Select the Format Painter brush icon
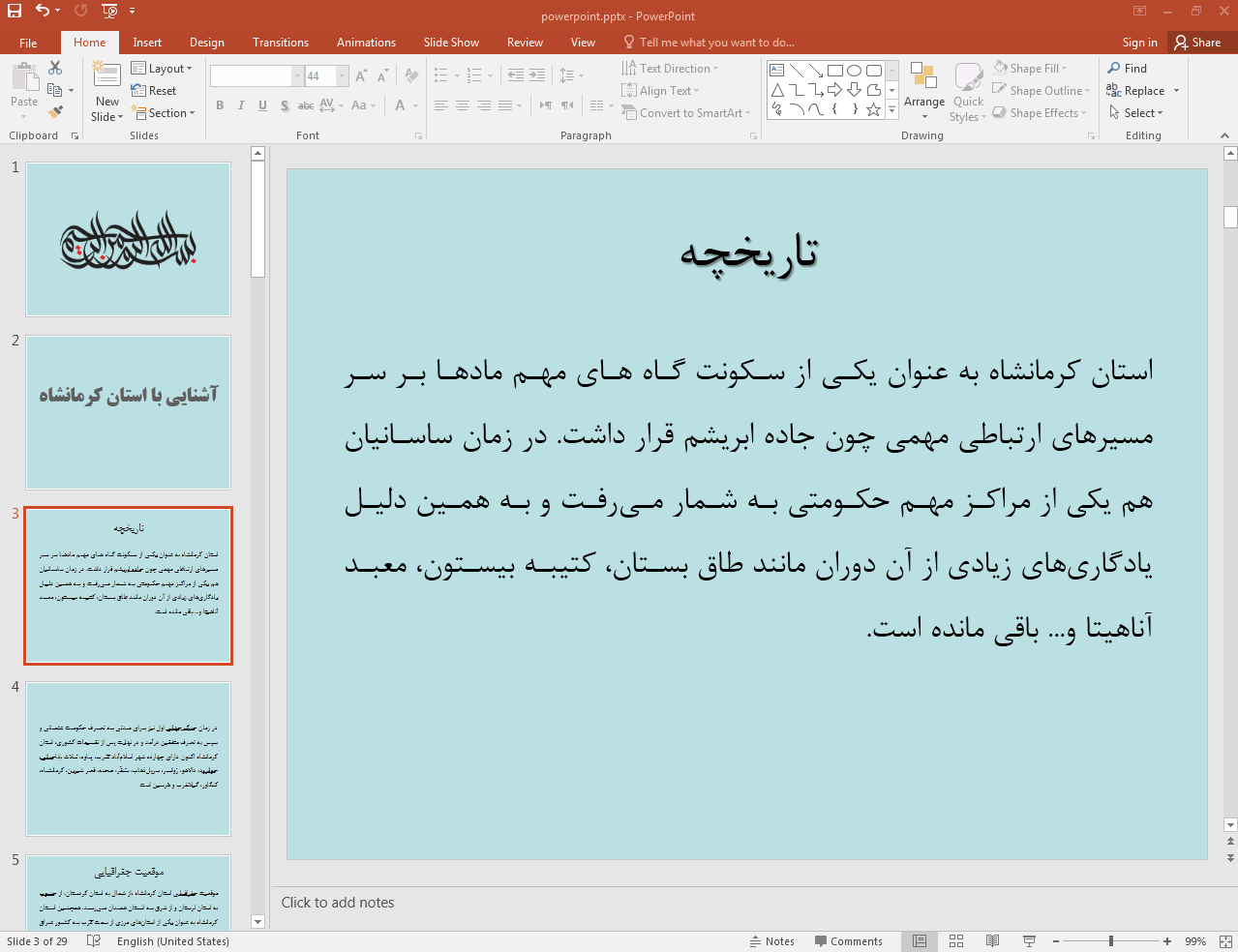This screenshot has width=1238, height=952. 55,113
